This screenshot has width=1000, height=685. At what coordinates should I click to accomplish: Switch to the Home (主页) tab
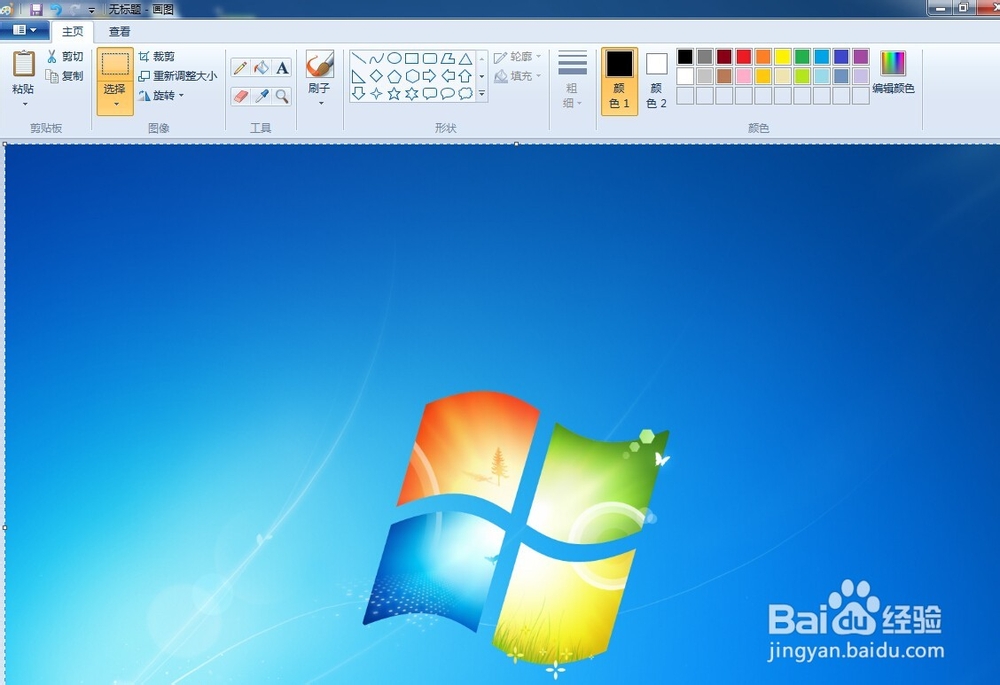point(73,31)
